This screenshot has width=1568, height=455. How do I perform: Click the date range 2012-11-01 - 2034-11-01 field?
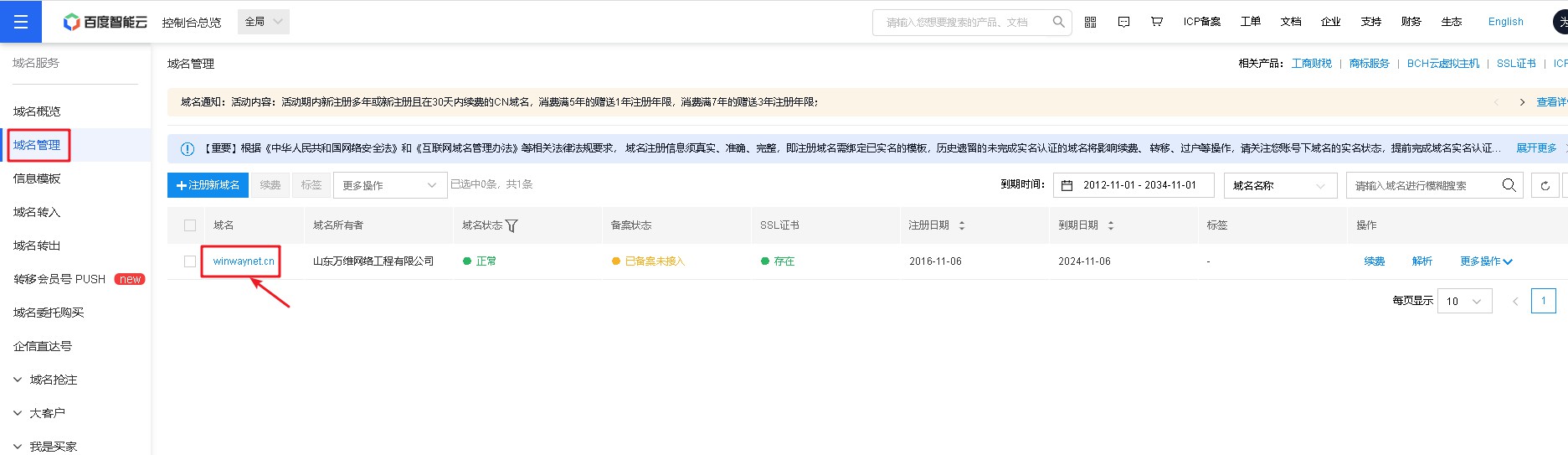1134,185
